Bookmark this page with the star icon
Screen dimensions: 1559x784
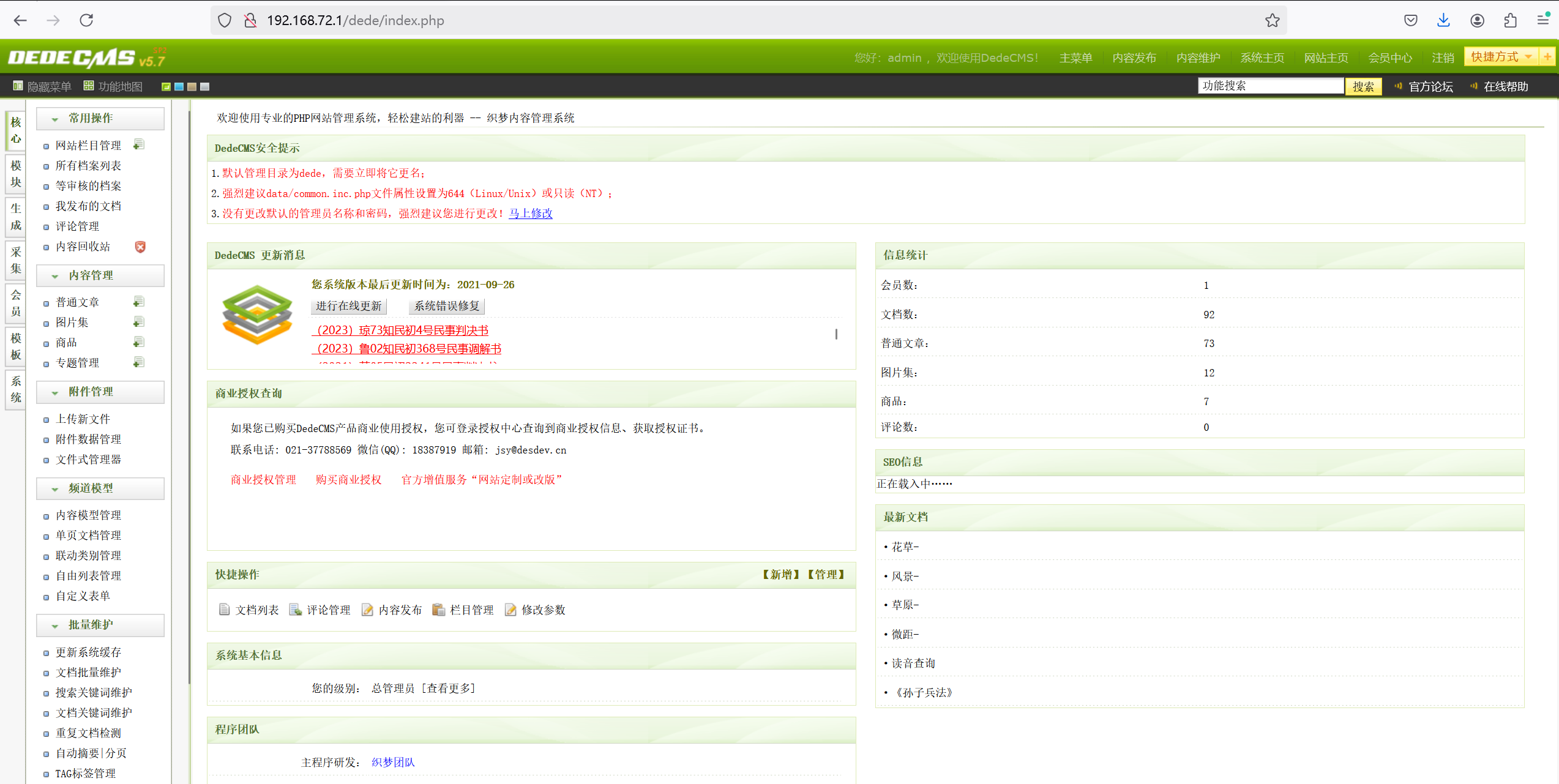[1273, 20]
